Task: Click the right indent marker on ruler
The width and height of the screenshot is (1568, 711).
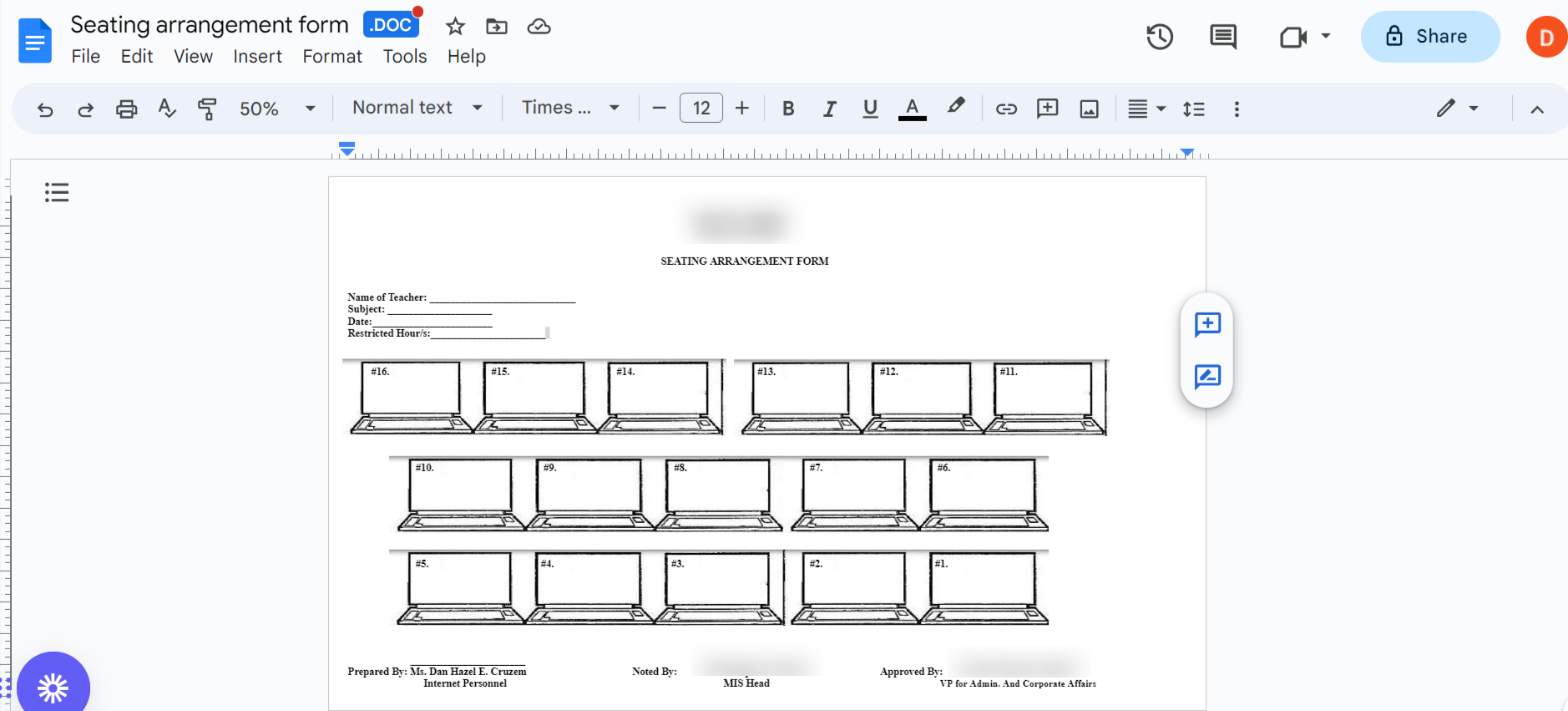Action: [x=1186, y=153]
